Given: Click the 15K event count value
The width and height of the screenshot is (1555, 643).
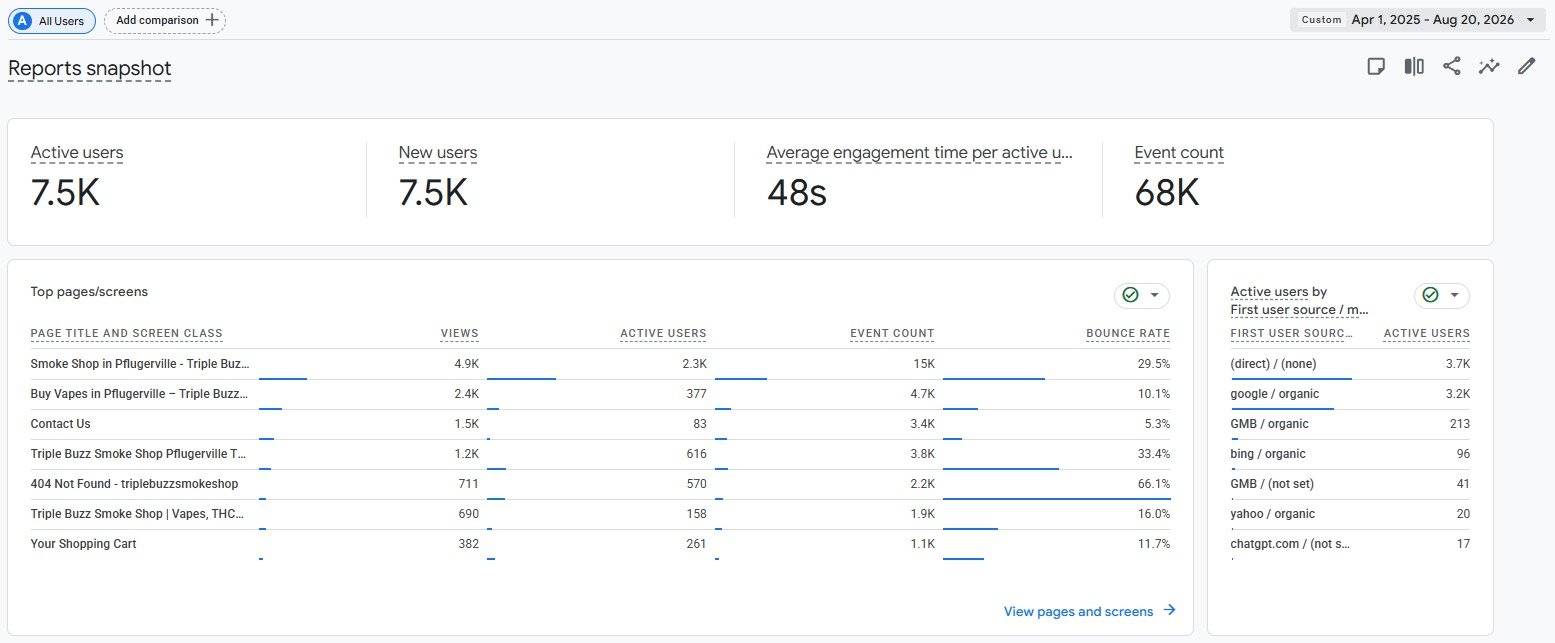Looking at the screenshot, I should tap(923, 364).
